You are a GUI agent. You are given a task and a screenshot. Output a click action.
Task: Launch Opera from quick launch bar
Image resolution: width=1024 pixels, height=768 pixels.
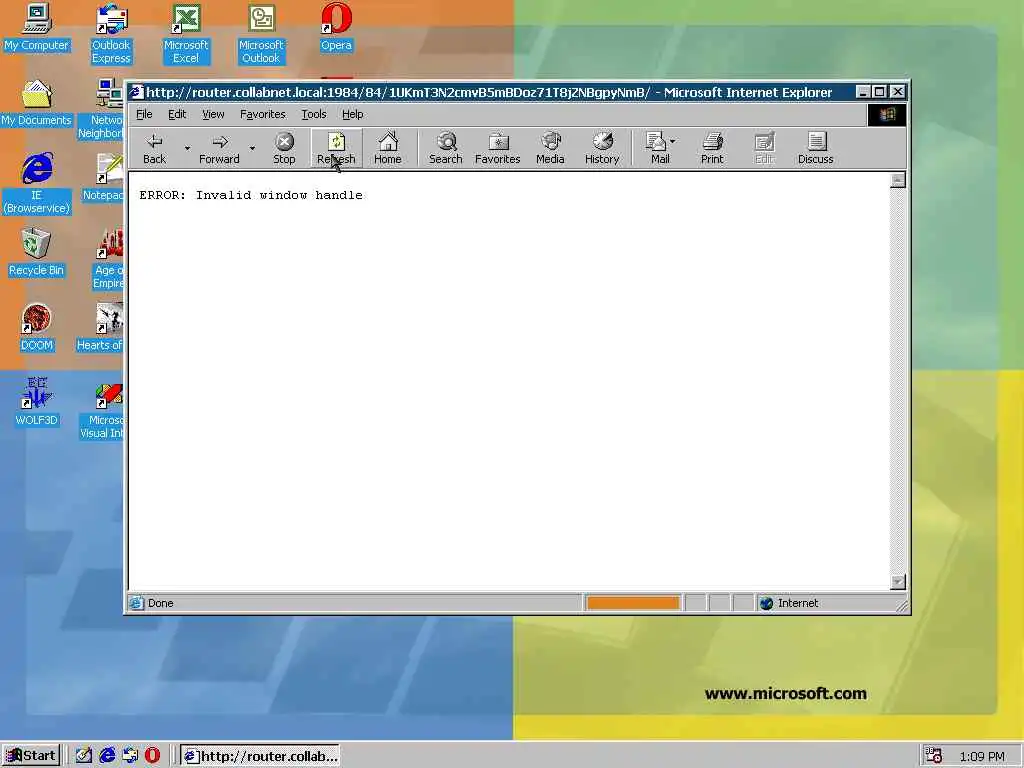[x=152, y=756]
